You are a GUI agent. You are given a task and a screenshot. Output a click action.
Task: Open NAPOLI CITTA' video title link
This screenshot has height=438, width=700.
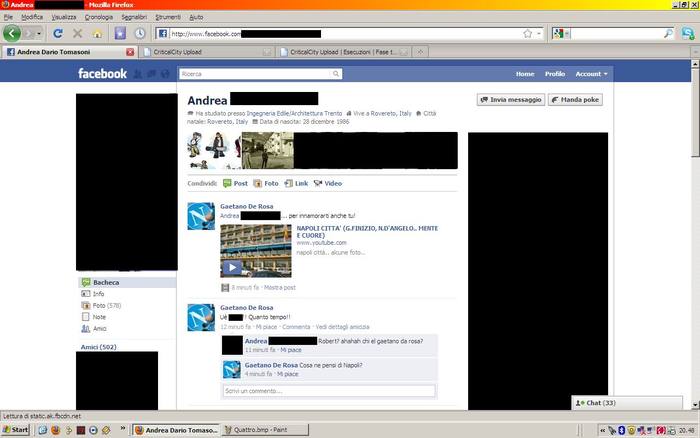pos(367,232)
